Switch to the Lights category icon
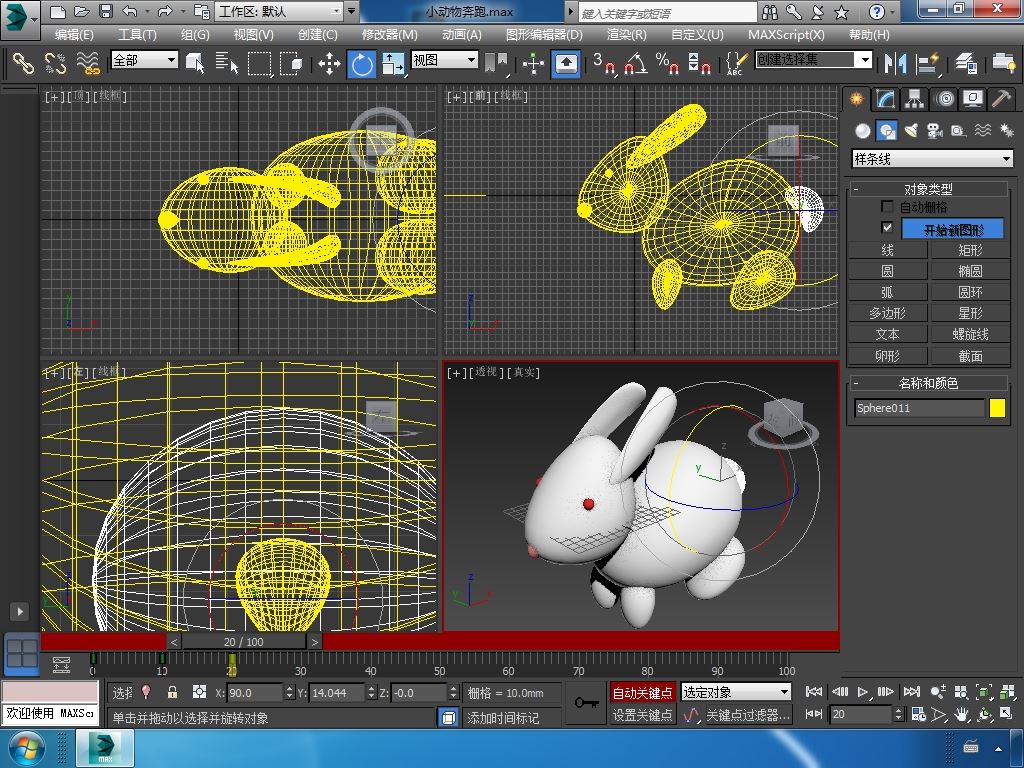Image resolution: width=1024 pixels, height=768 pixels. click(x=910, y=131)
